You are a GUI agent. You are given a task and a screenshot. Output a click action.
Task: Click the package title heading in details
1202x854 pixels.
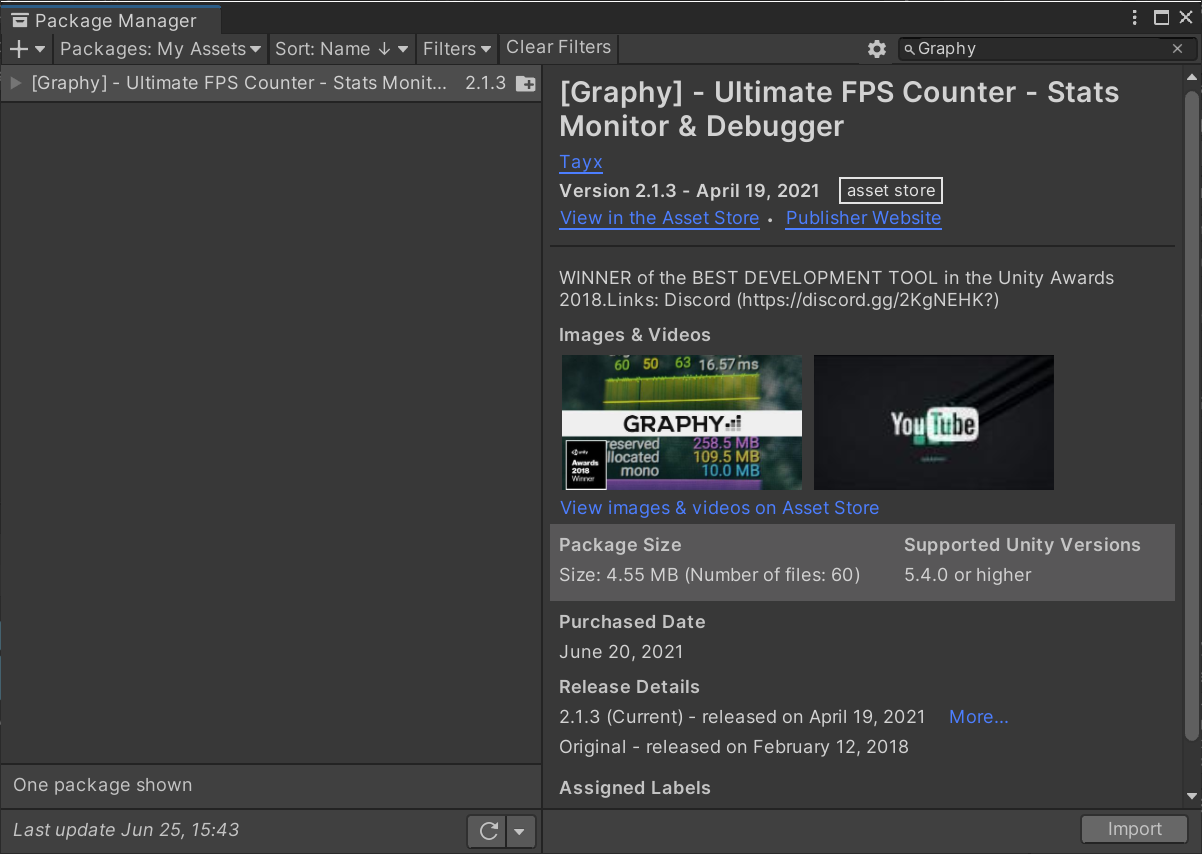(839, 109)
